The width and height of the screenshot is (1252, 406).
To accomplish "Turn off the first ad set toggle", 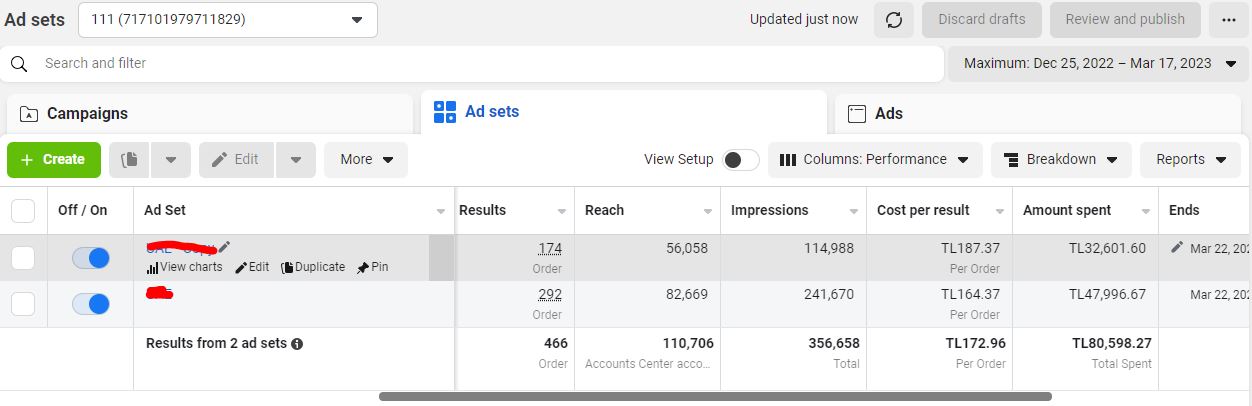I will click(x=91, y=258).
